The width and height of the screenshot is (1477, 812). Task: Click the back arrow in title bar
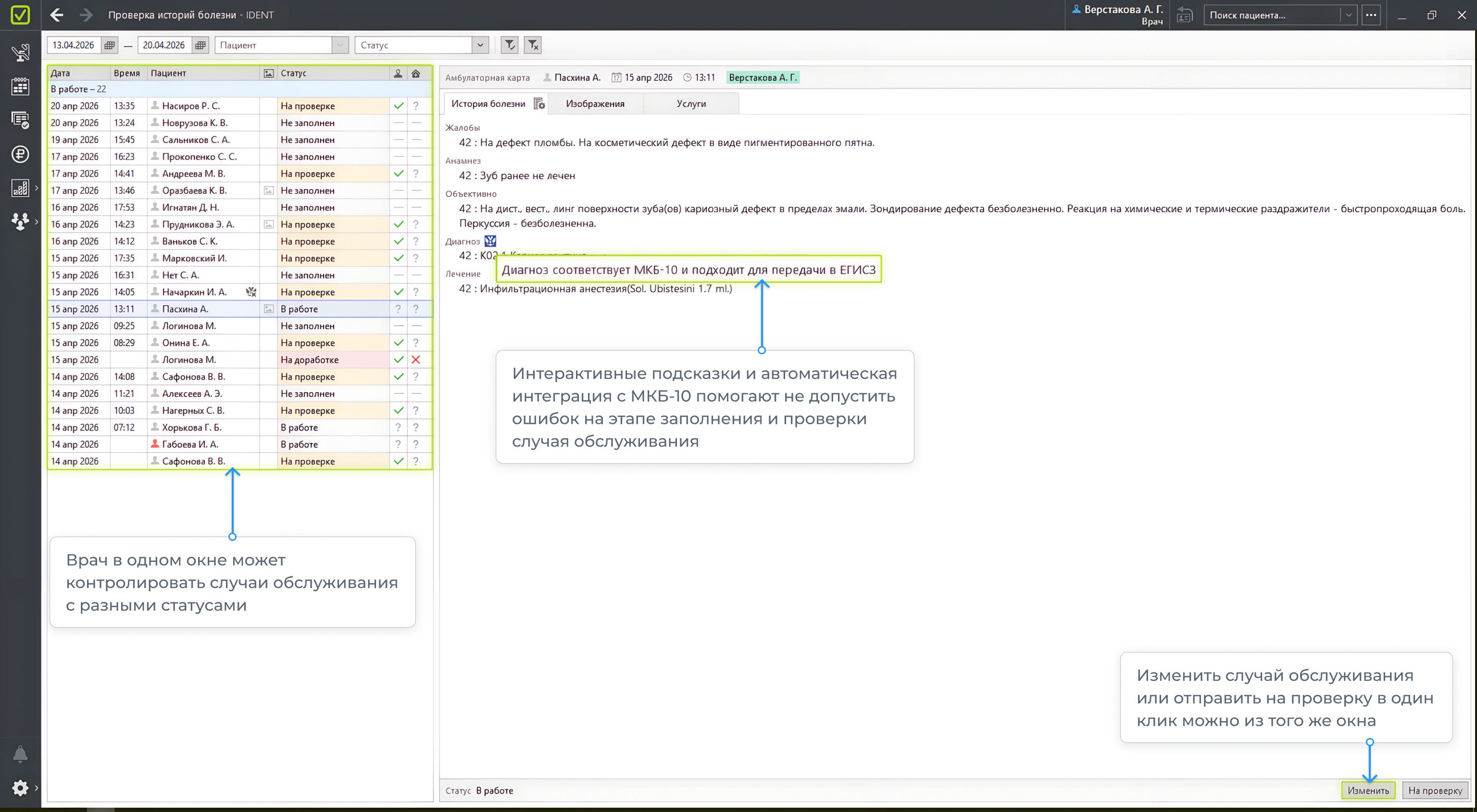[56, 15]
